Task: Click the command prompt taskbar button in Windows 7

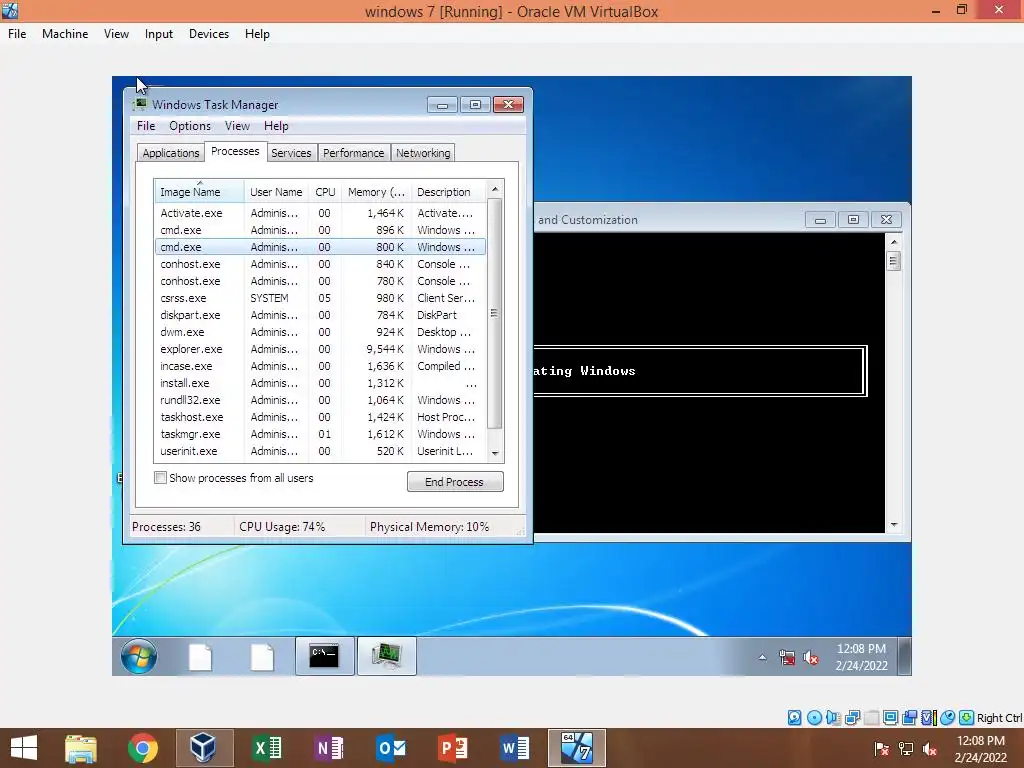Action: coord(325,656)
